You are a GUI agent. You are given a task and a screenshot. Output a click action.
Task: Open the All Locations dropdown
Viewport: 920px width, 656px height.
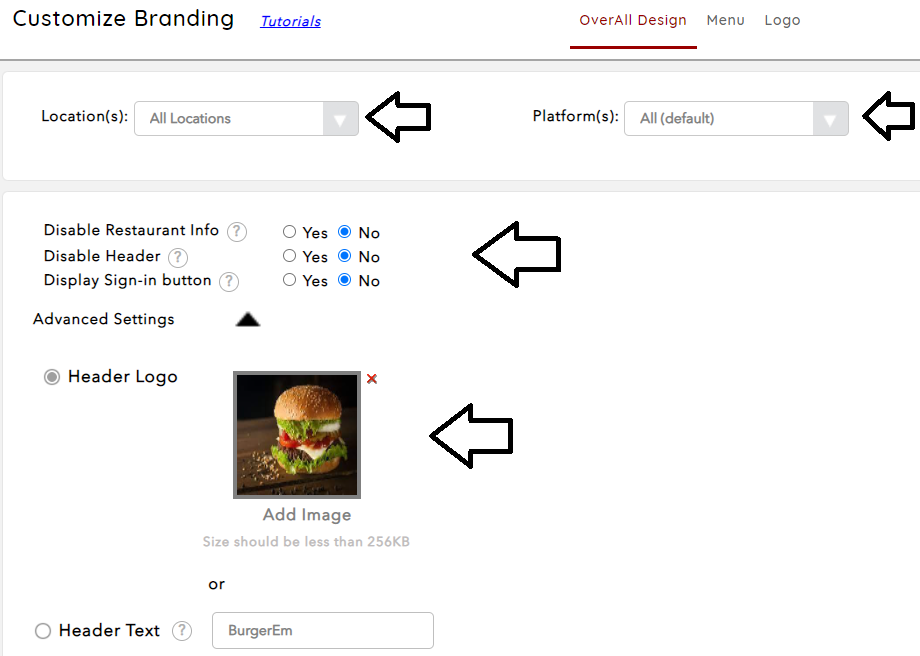click(246, 119)
